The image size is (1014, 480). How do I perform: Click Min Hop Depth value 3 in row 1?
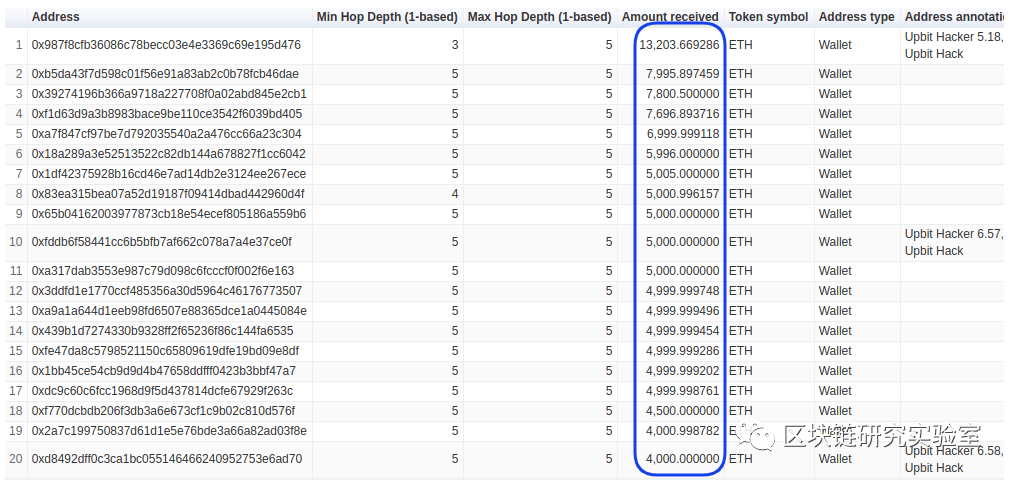455,45
